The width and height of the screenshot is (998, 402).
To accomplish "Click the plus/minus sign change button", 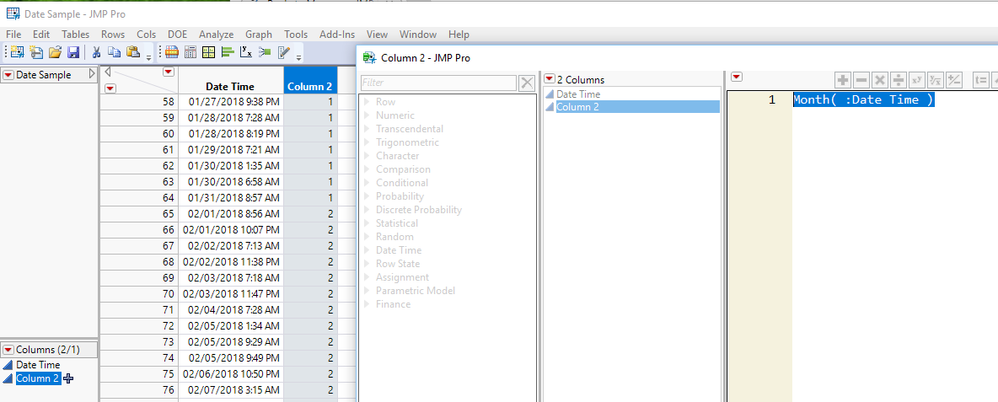I will click(953, 80).
